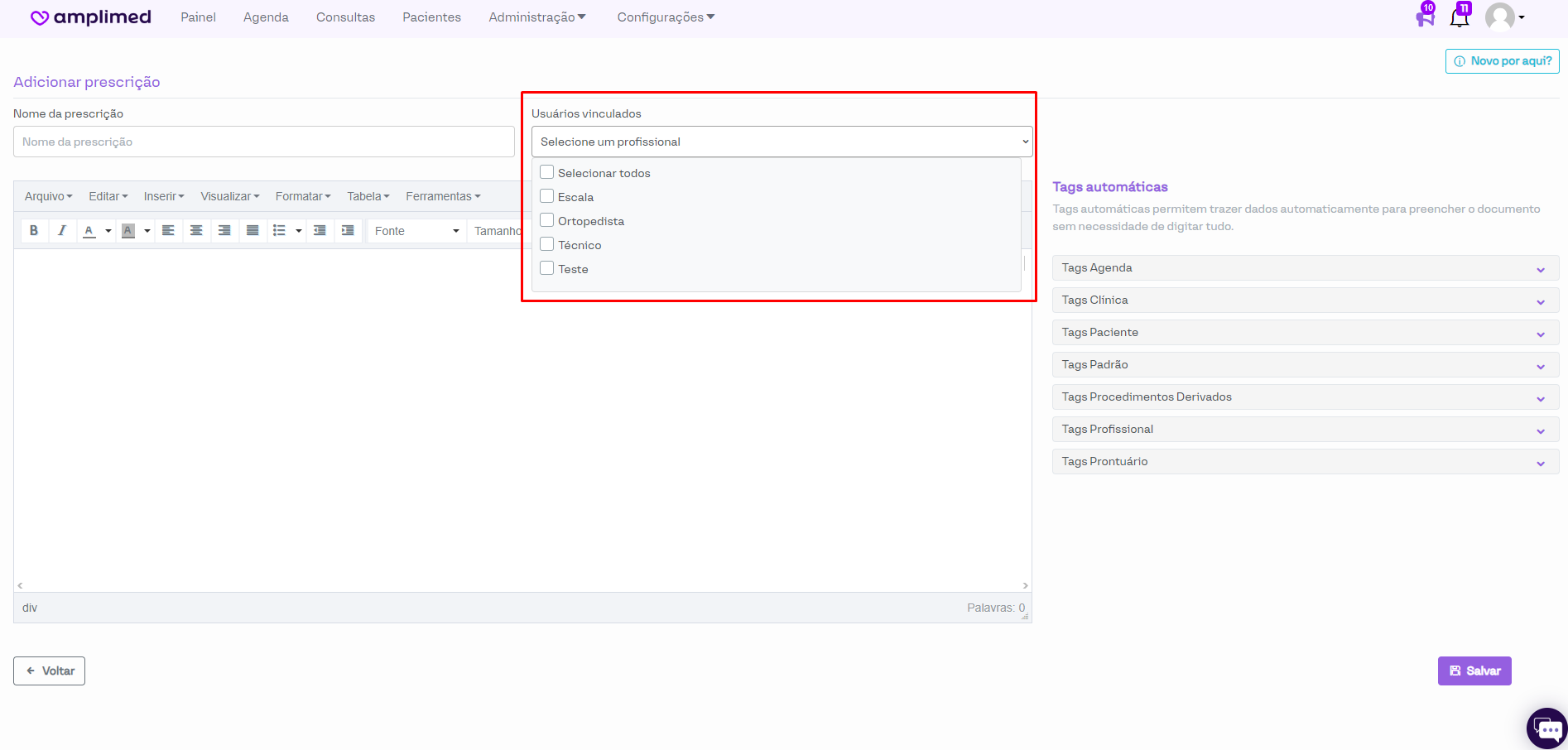Check the Selecionar todos checkbox
Viewport: 1568px width, 750px height.
tap(547, 173)
